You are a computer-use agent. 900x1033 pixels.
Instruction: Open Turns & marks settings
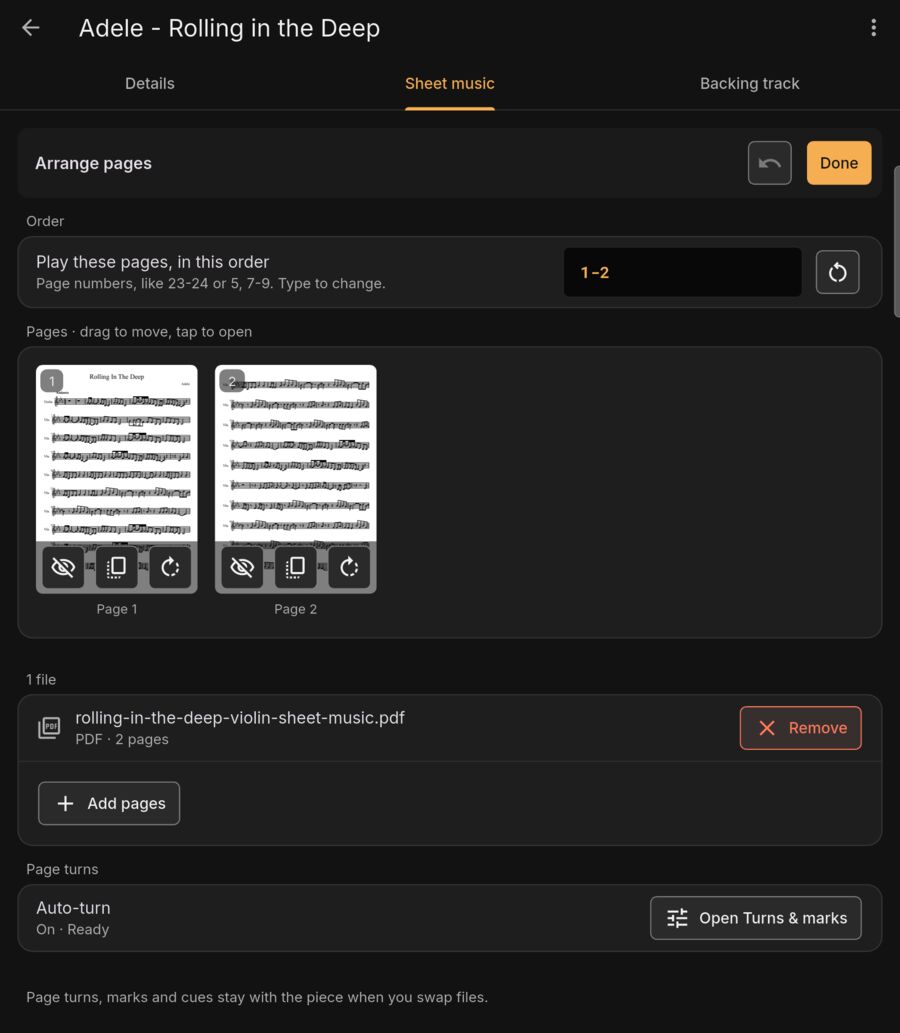click(x=756, y=918)
